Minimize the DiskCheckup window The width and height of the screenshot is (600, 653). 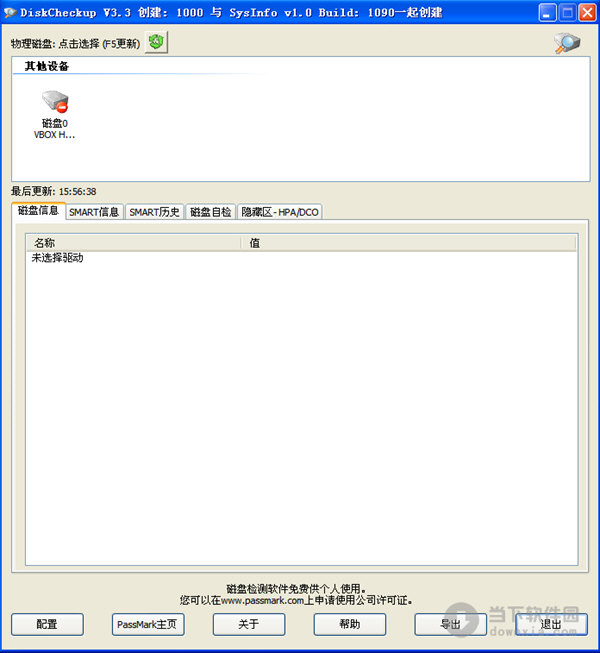(547, 12)
